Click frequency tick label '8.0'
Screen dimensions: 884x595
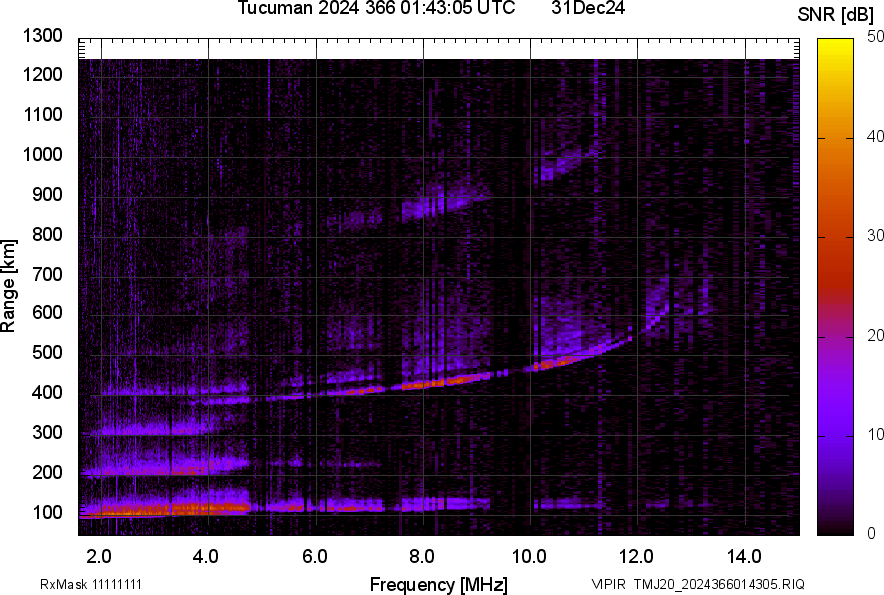tap(422, 557)
